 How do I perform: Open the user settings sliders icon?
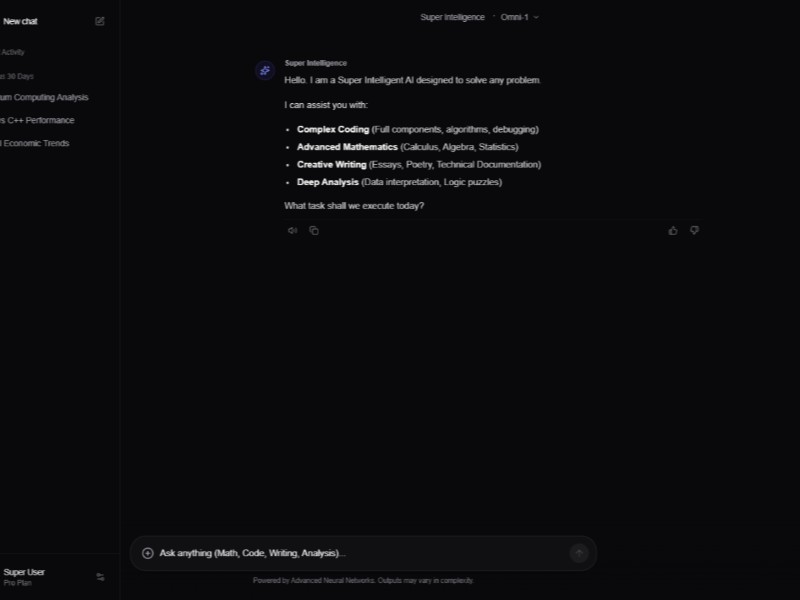pos(100,577)
